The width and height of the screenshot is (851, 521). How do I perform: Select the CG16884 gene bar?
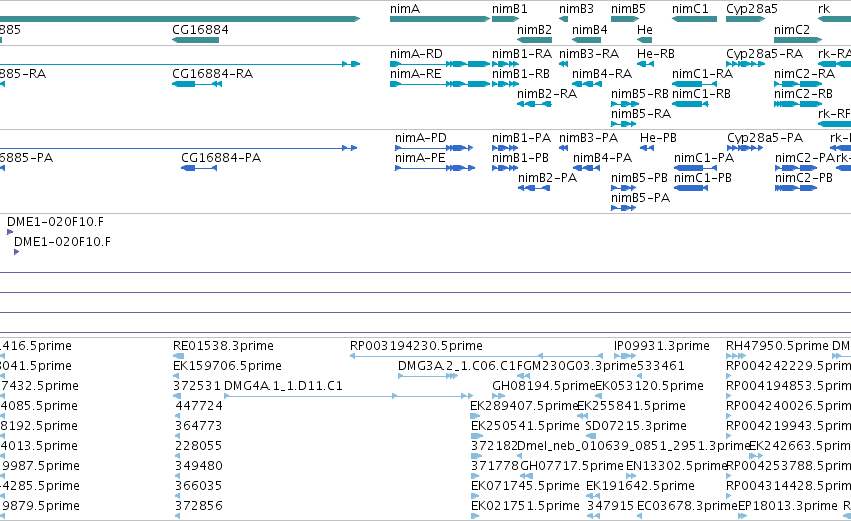pos(195,40)
